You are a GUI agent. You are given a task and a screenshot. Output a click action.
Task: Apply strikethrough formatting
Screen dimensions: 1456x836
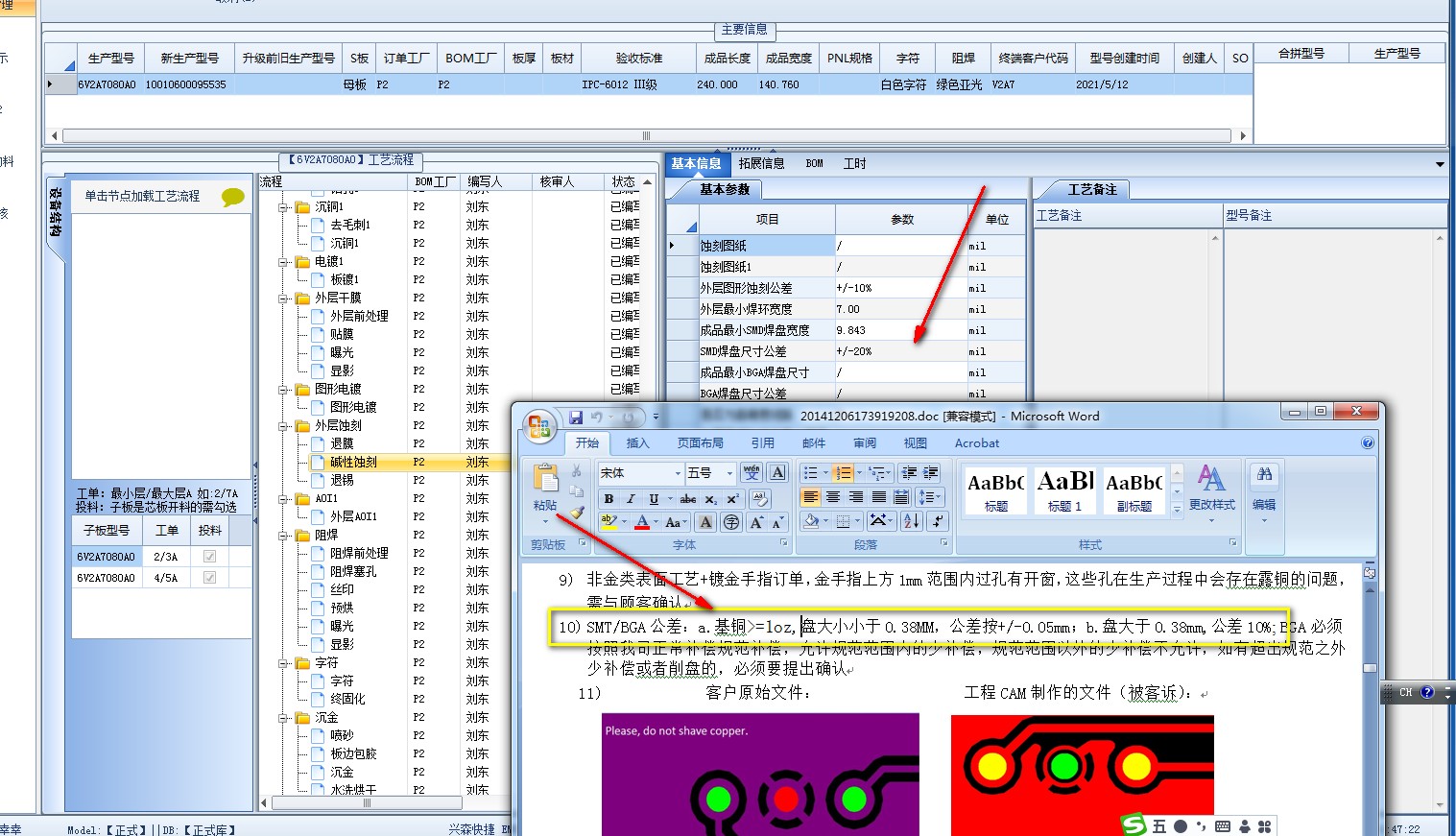[x=688, y=498]
